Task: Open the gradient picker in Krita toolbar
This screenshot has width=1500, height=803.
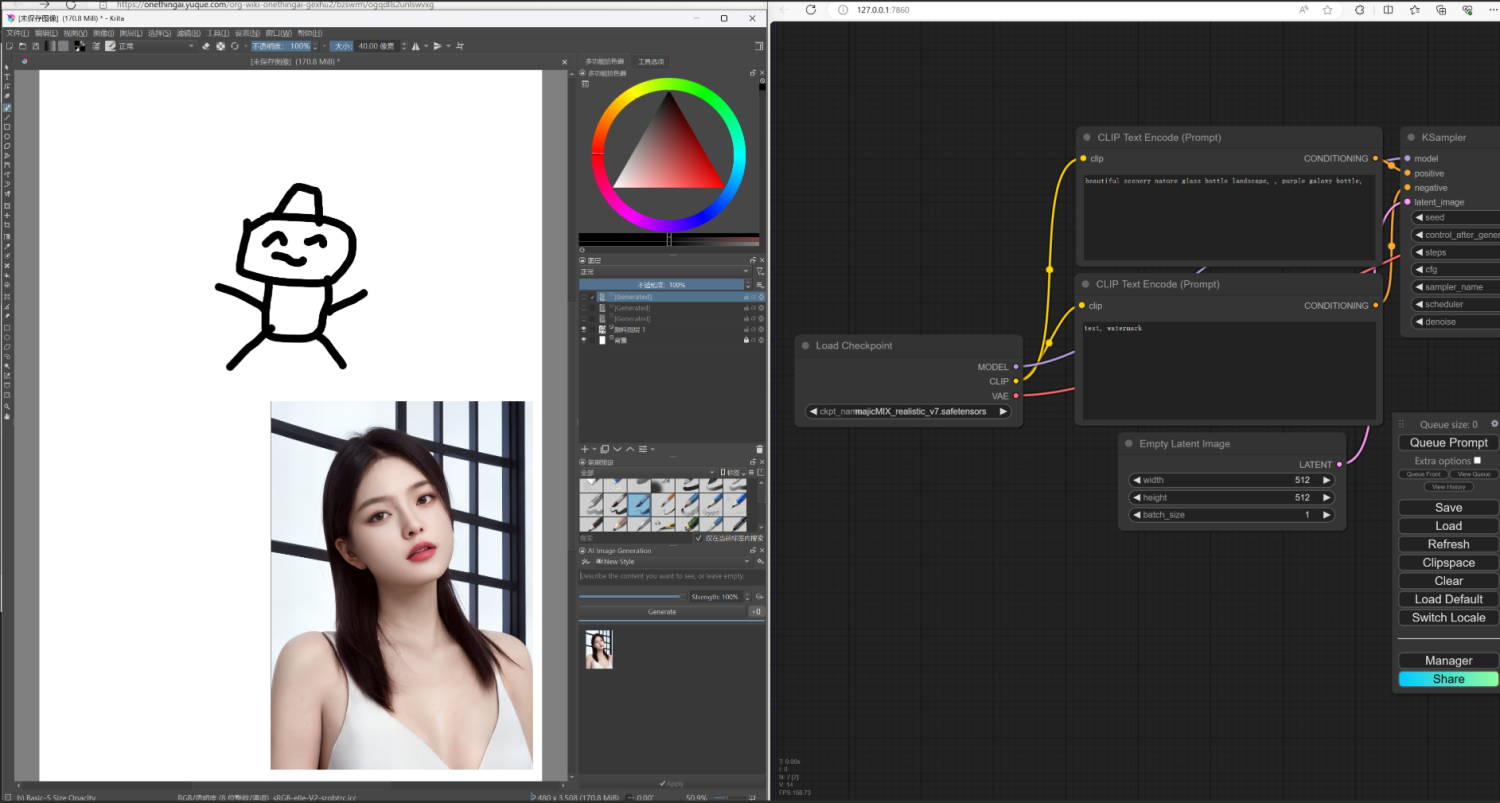Action: 50,46
